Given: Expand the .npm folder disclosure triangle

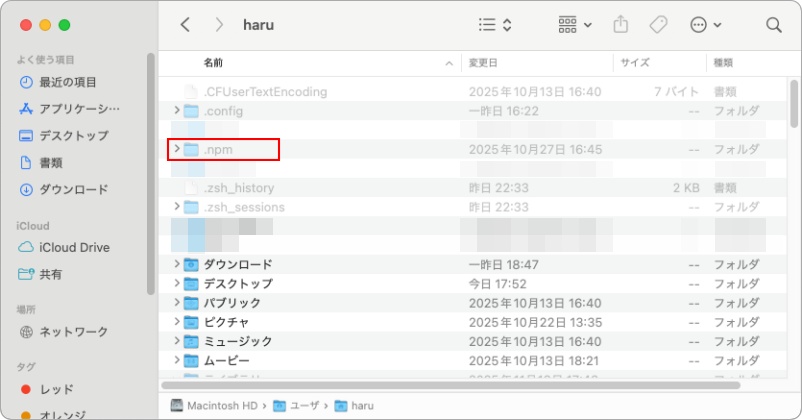Looking at the screenshot, I should click(x=177, y=149).
